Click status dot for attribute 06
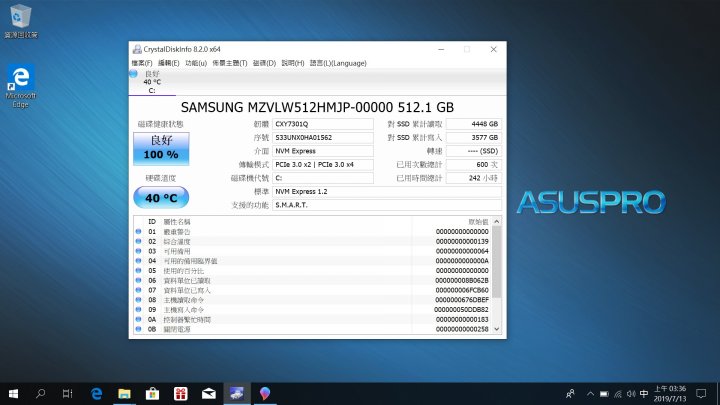Image resolution: width=720 pixels, height=405 pixels. coord(138,280)
